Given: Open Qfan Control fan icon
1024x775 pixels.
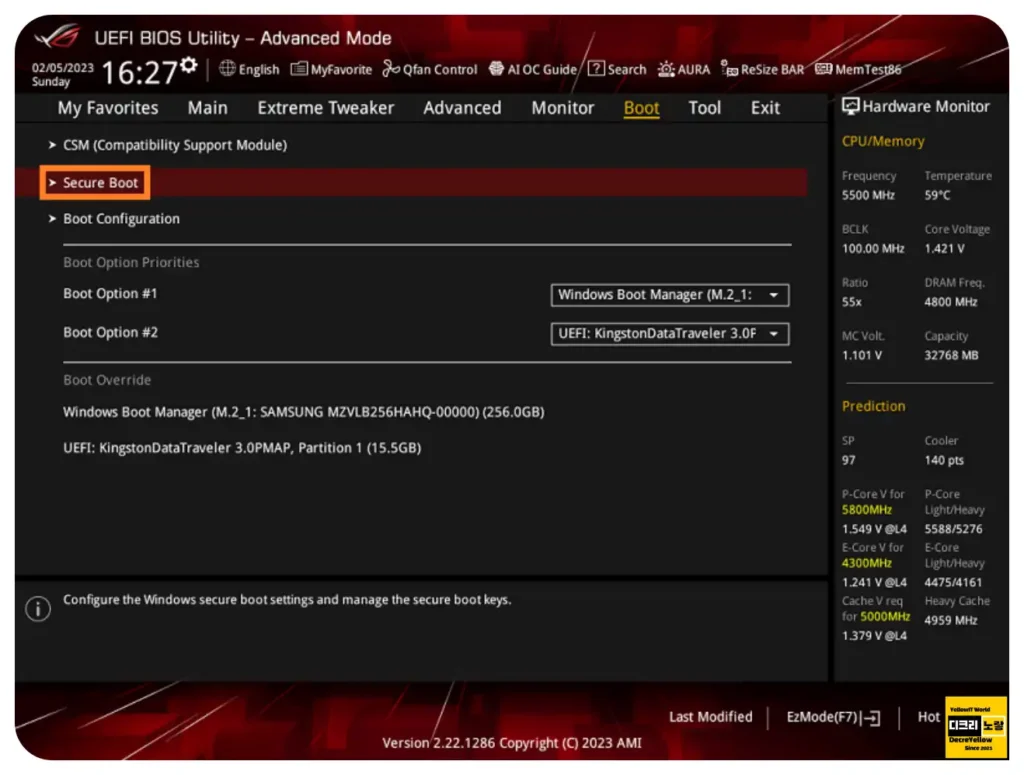Looking at the screenshot, I should (391, 69).
